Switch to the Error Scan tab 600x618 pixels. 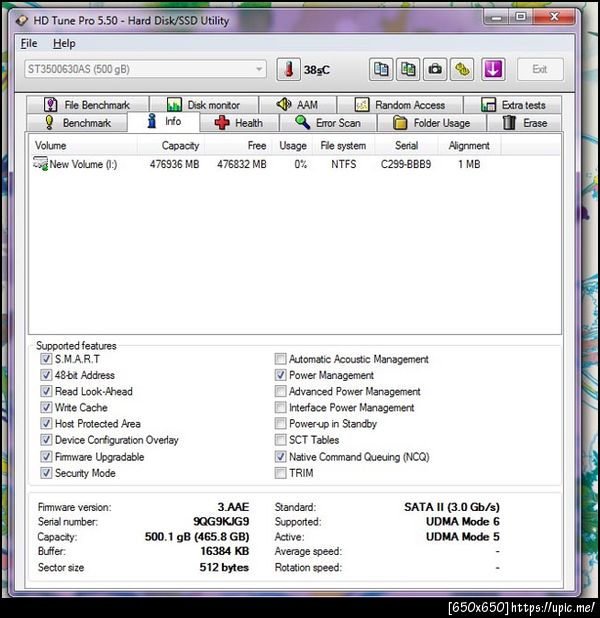point(328,123)
